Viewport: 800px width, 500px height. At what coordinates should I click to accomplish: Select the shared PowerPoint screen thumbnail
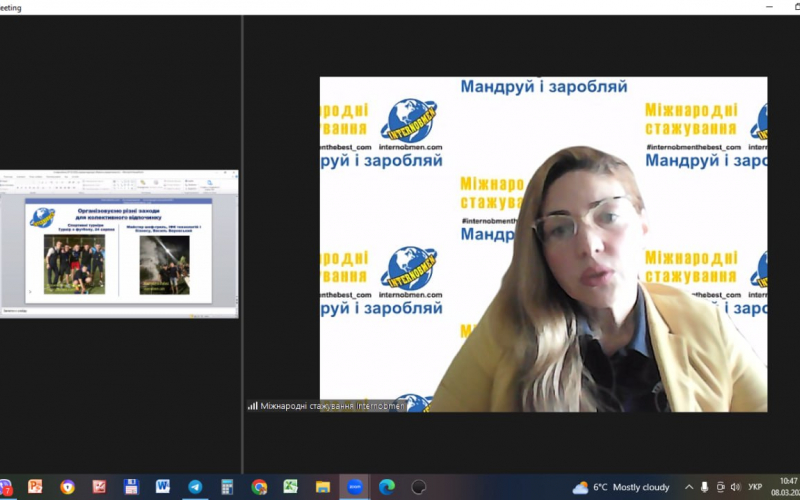click(x=119, y=244)
